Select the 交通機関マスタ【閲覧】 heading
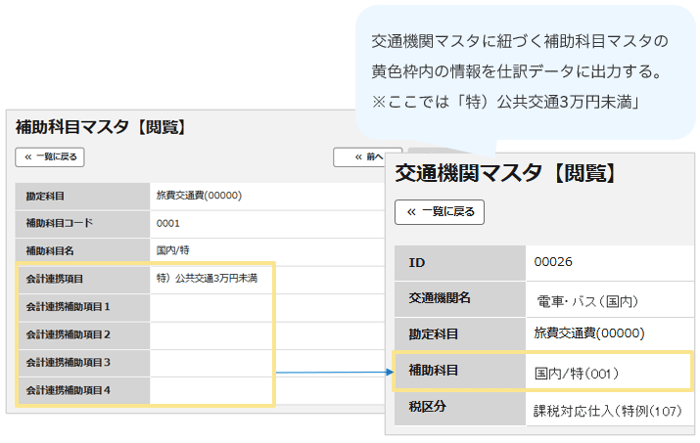The height and width of the screenshot is (443, 700). coord(507,173)
